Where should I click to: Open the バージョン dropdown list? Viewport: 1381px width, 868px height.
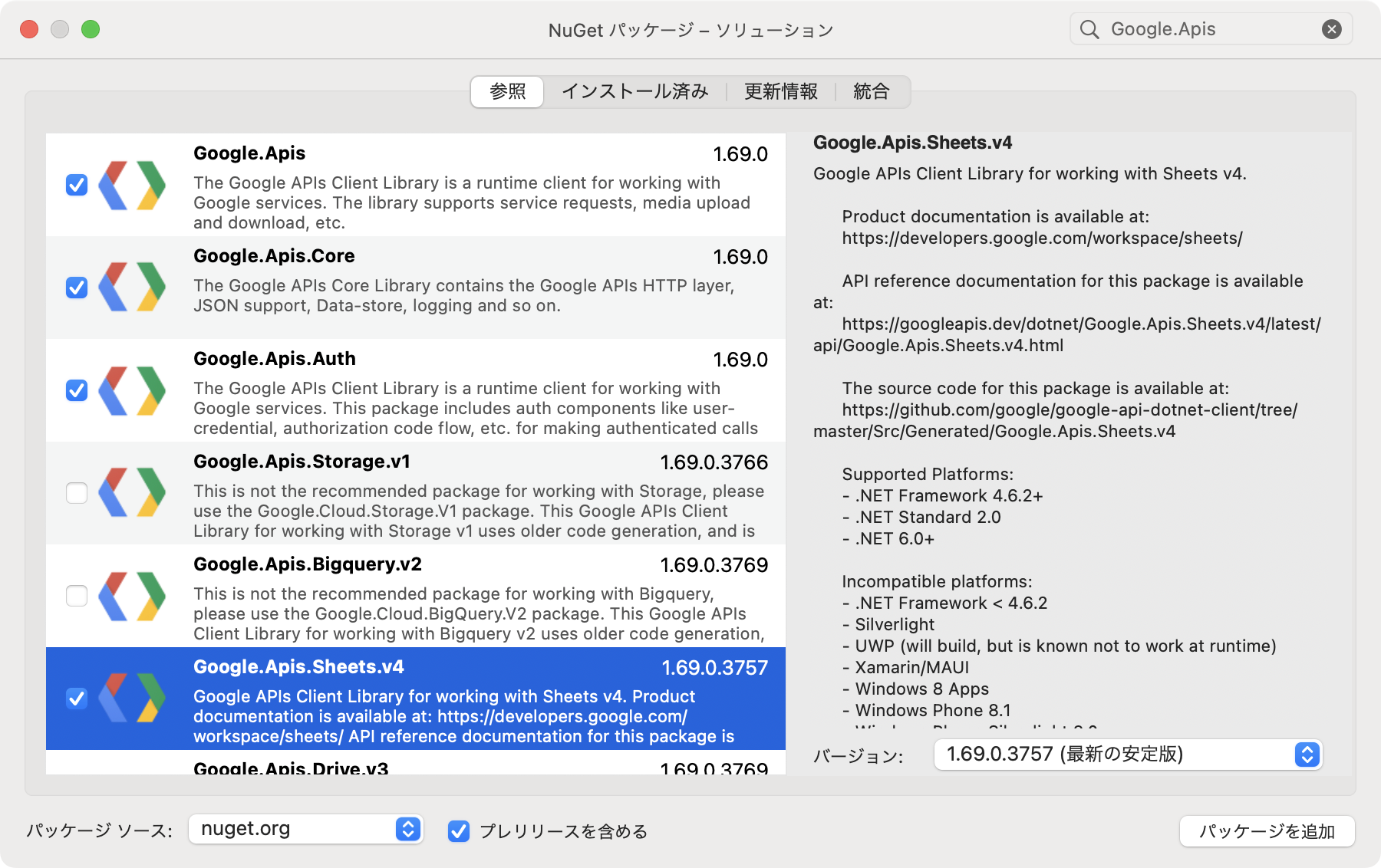point(1128,755)
